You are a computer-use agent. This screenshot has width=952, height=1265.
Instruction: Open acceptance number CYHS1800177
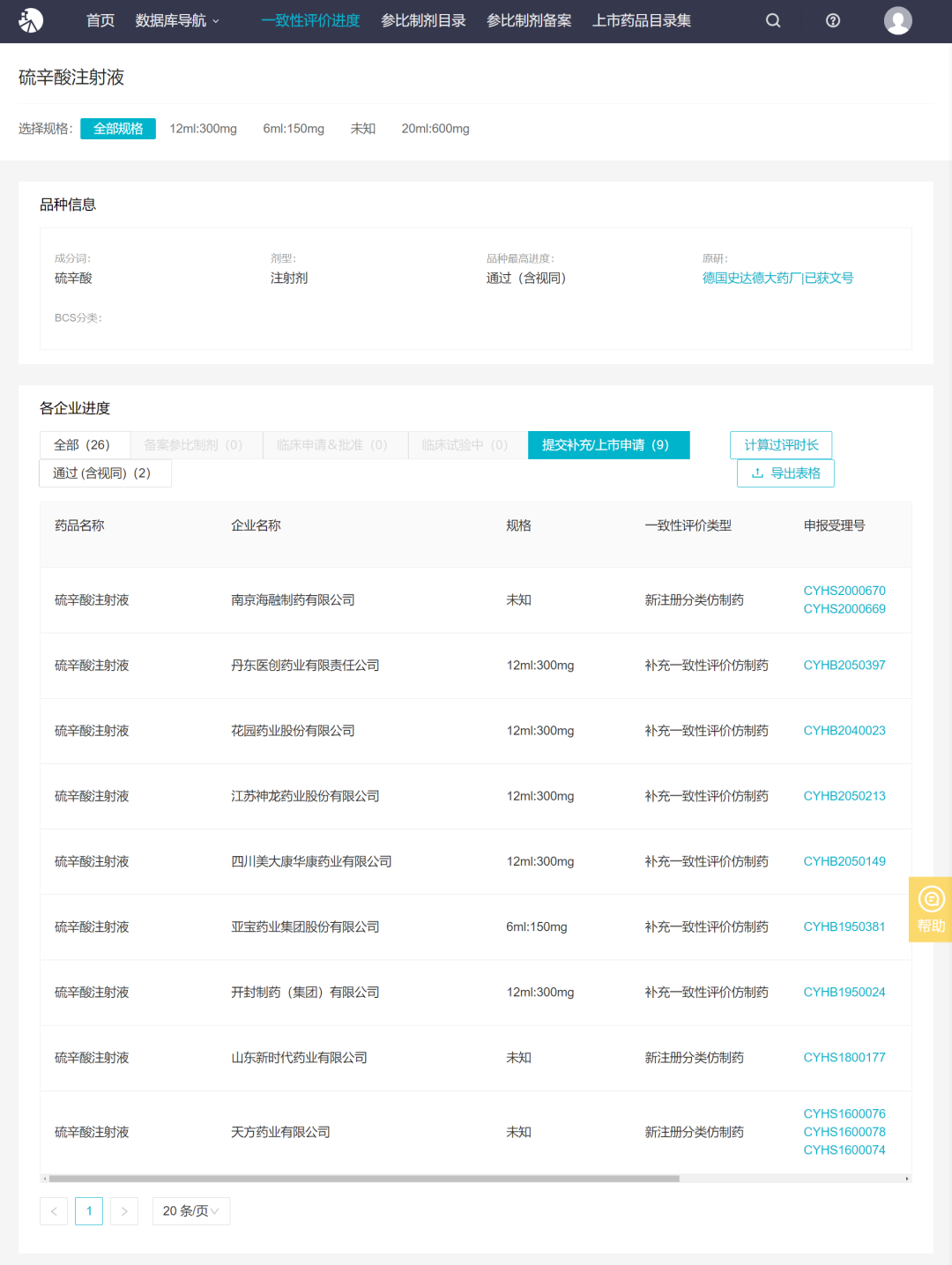(x=844, y=1057)
